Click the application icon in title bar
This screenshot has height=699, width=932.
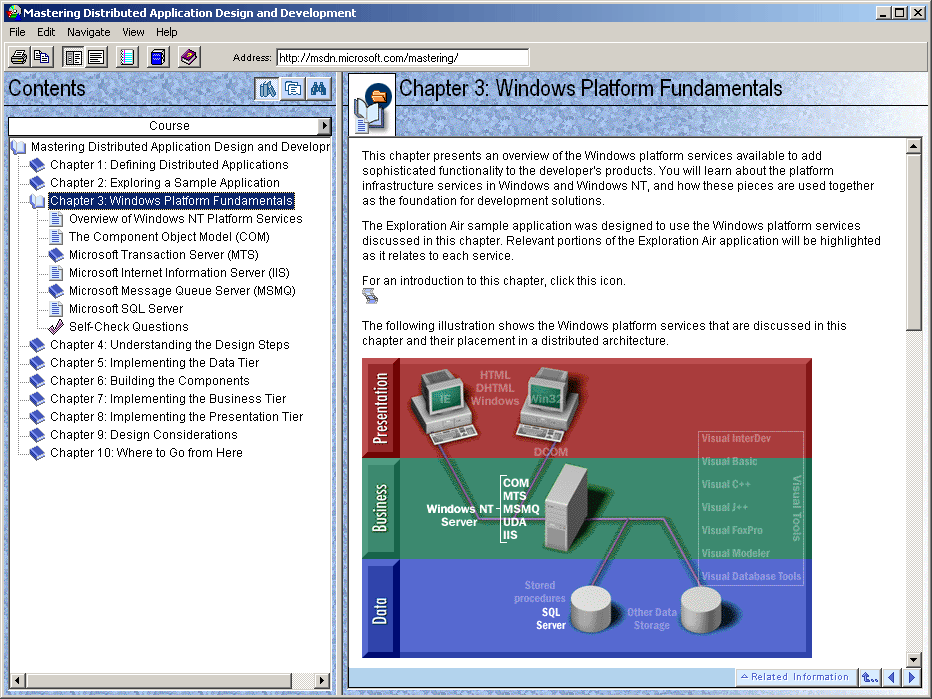point(14,12)
